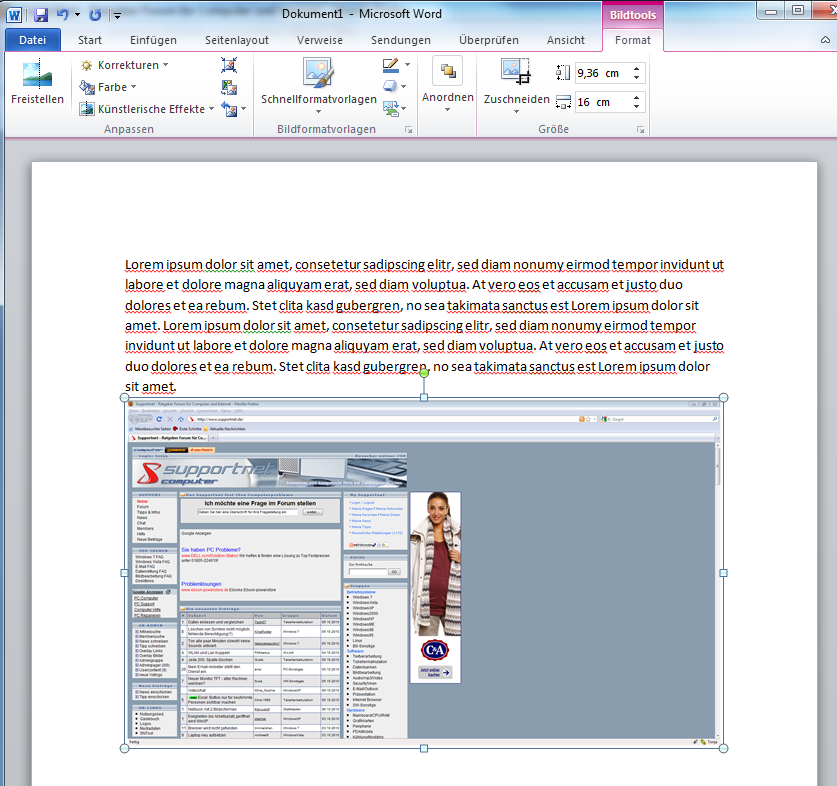The height and width of the screenshot is (786, 837).
Task: Click the Save icon in Quick Access Toolbar
Action: coord(40,13)
